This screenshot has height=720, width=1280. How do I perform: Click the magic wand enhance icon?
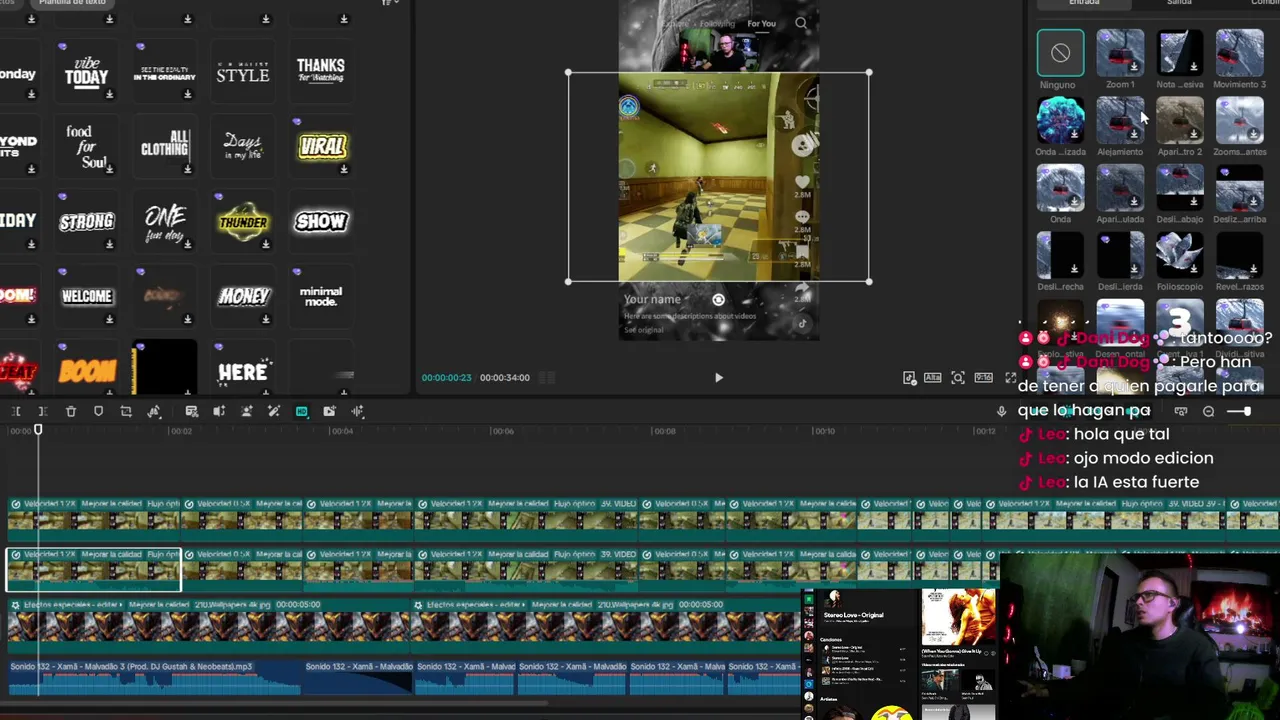tap(274, 411)
